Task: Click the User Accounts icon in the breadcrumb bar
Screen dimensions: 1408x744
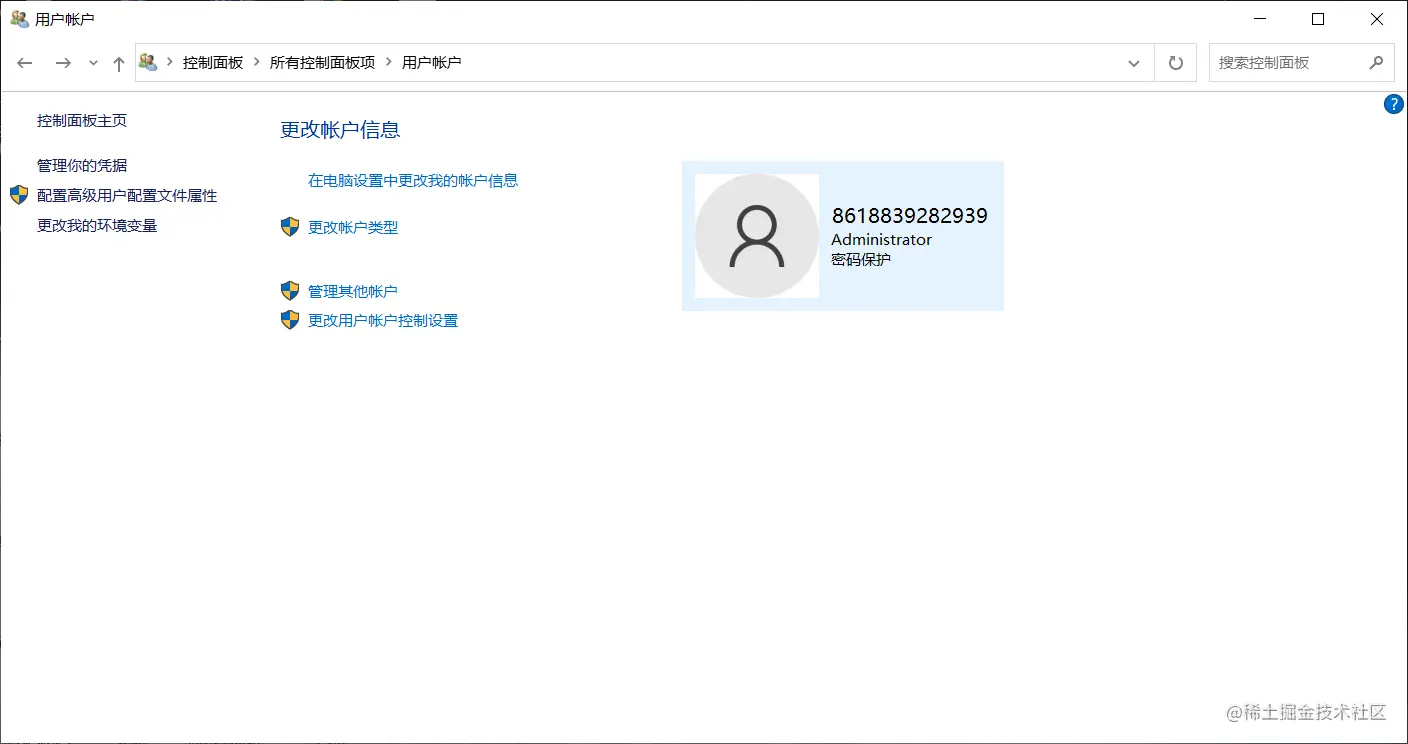Action: [x=147, y=62]
